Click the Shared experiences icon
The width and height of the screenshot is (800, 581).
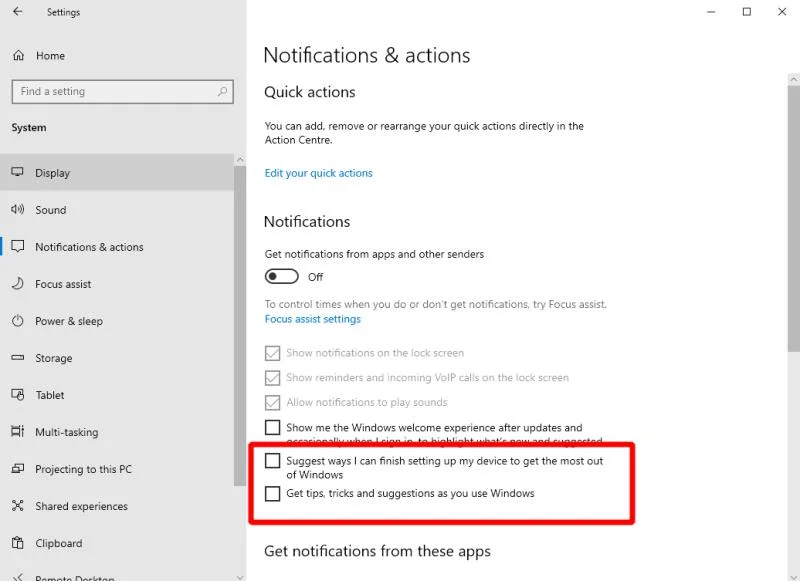[x=17, y=506]
